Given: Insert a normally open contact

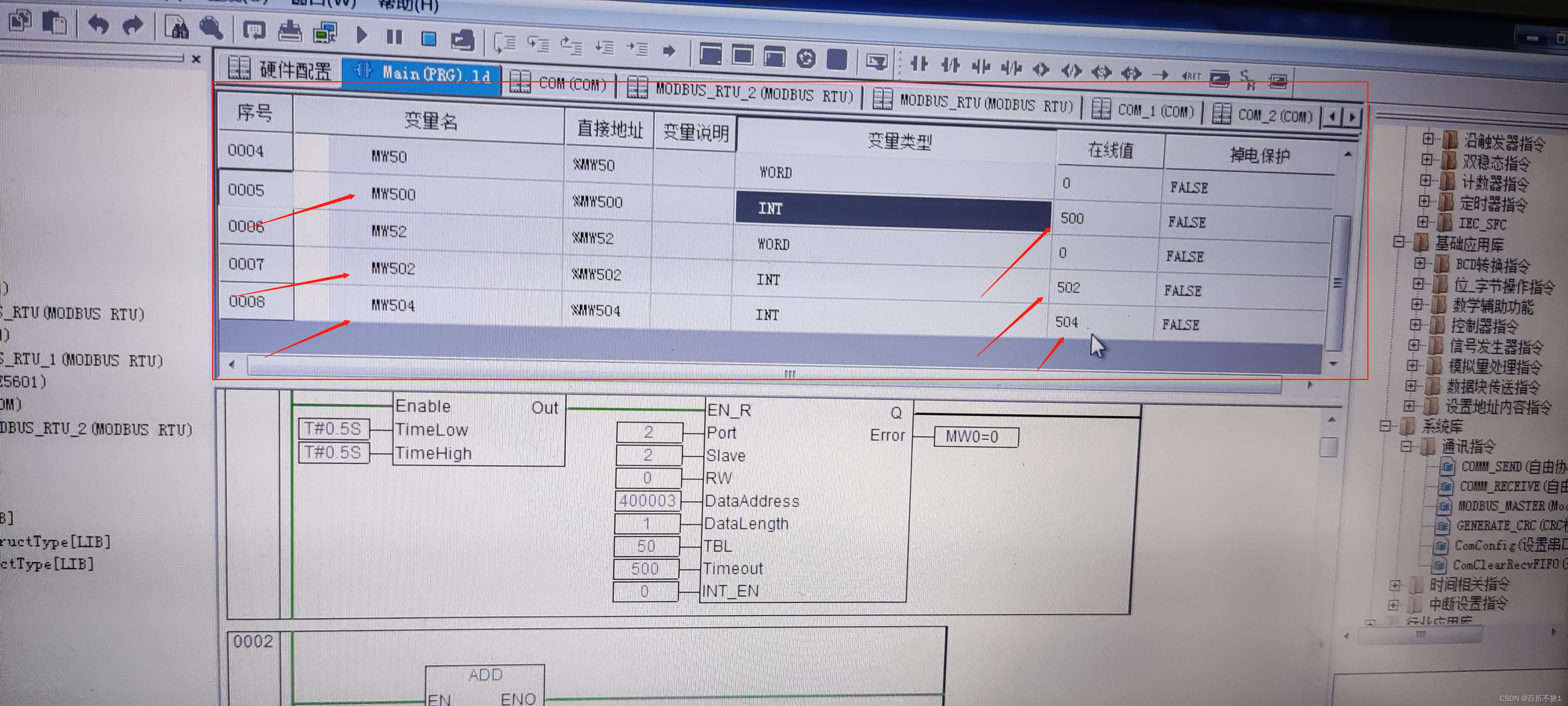Looking at the screenshot, I should point(918,64).
